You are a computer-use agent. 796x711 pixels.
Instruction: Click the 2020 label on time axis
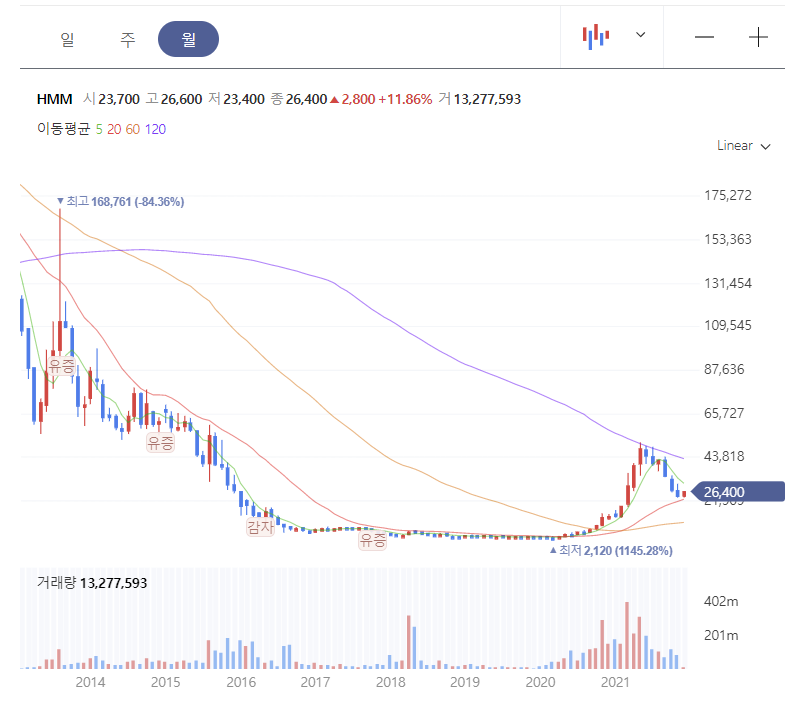click(x=540, y=682)
